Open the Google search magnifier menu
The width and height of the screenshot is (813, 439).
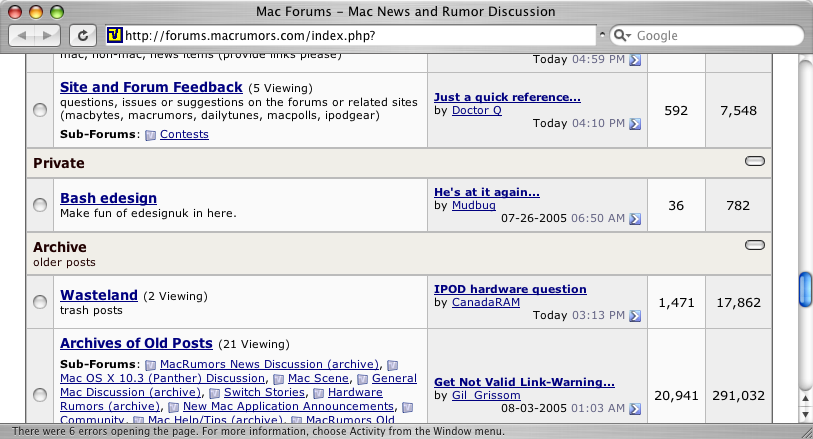[621, 35]
